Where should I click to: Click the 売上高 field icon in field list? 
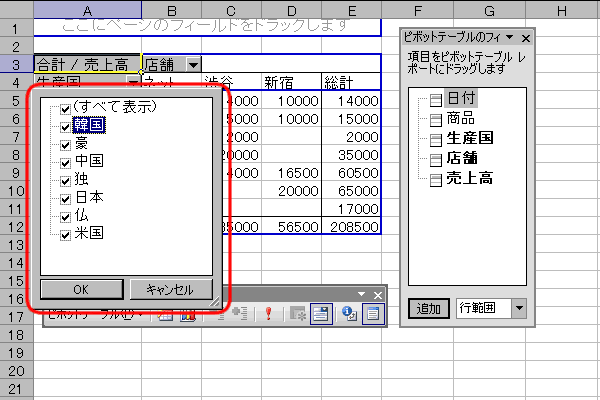(435, 180)
